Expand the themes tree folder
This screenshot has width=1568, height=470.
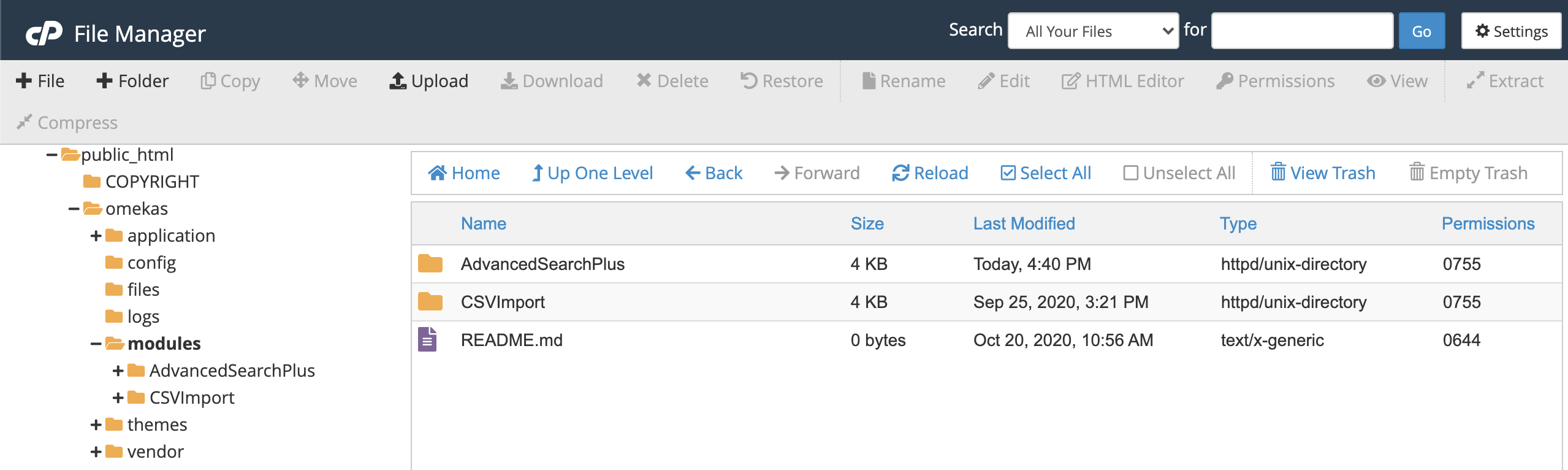coord(96,425)
